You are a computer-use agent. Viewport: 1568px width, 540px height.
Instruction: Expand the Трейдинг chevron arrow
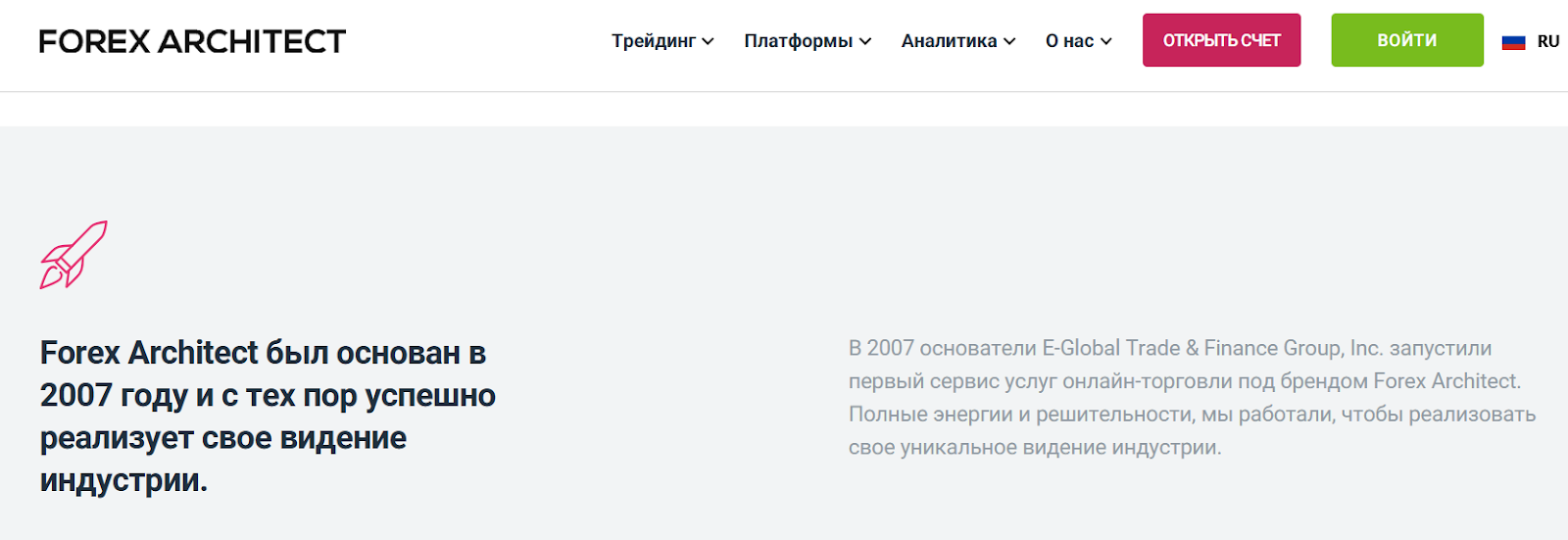point(708,41)
